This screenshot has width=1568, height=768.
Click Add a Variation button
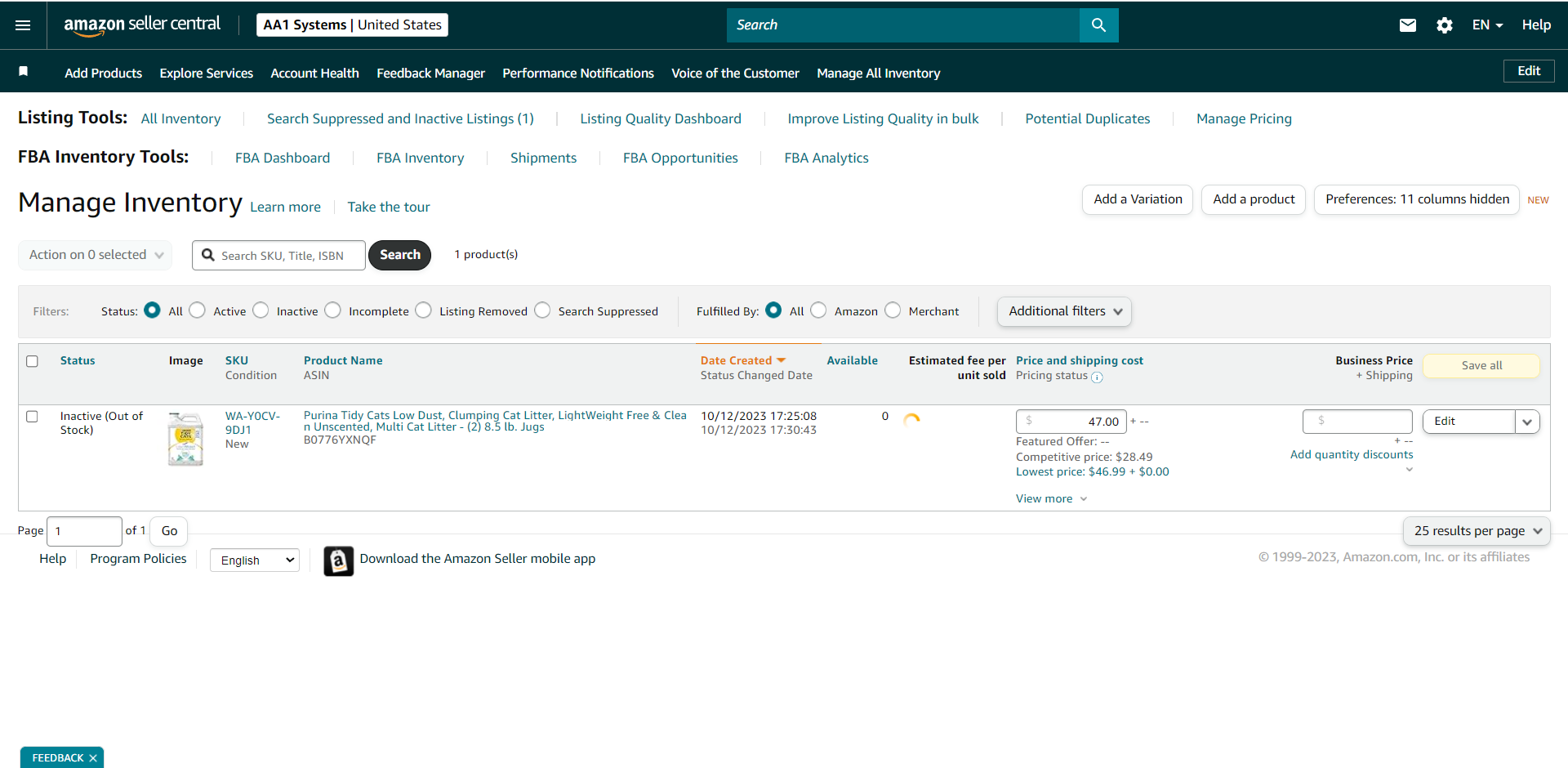1138,199
